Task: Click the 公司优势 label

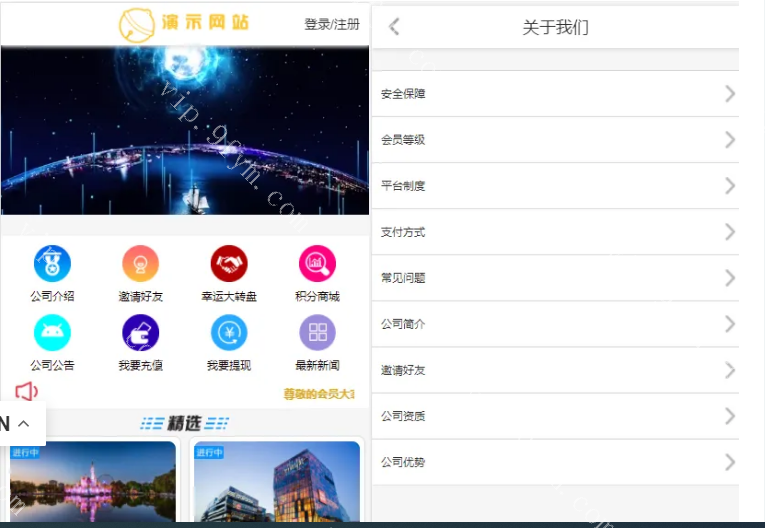Action: coord(403,462)
